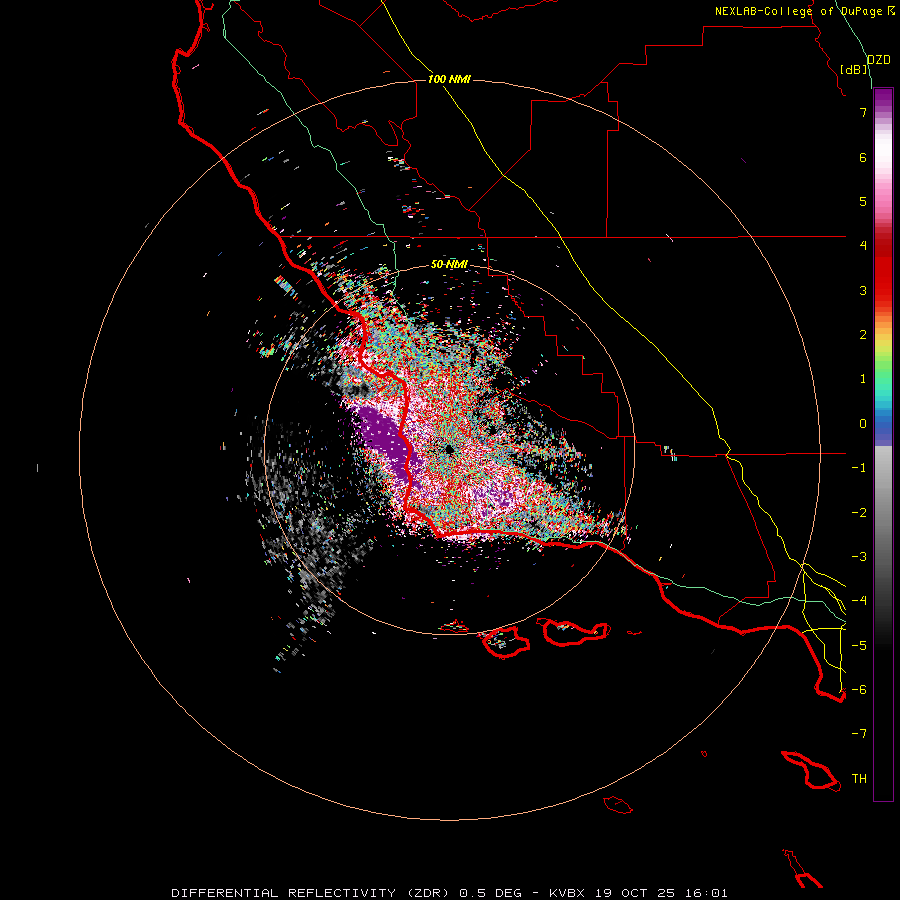Screen dimensions: 900x900
Task: Click the 2 value on color scale
Action: click(x=863, y=335)
